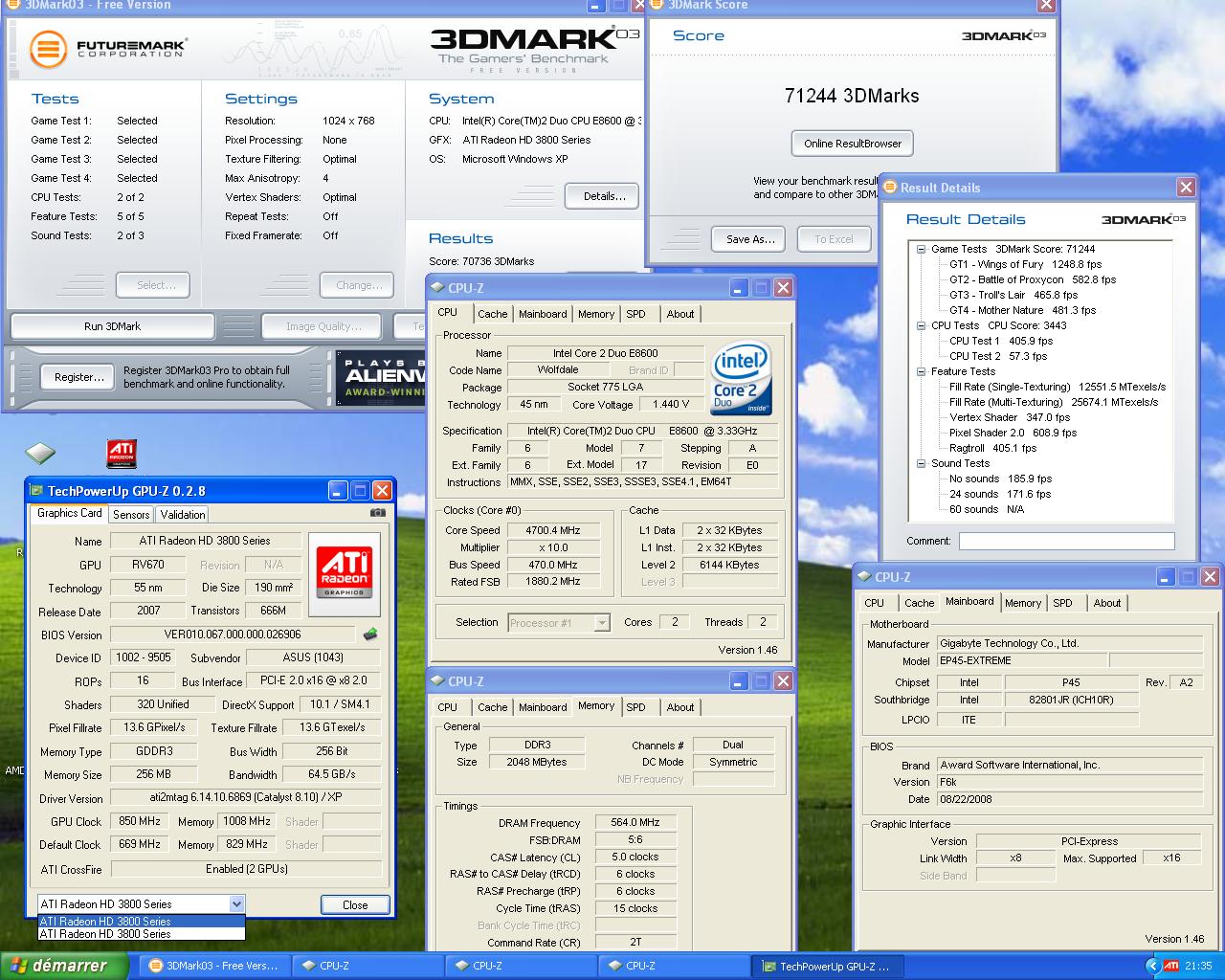Select GT2 - Battle of Proxycon result row
The height and width of the screenshot is (980, 1225).
[x=1033, y=279]
